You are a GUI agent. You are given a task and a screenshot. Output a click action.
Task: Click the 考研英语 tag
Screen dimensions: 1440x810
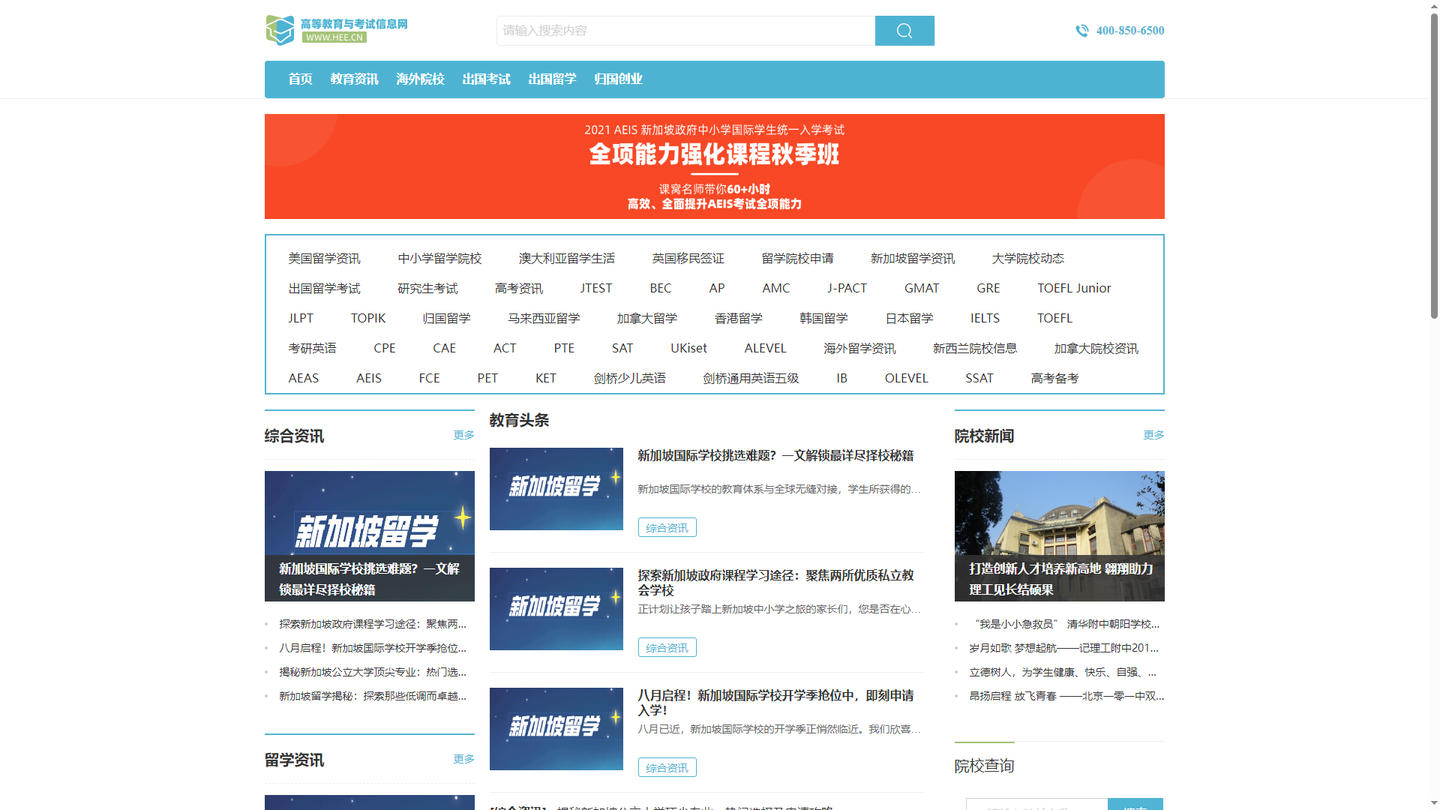312,348
